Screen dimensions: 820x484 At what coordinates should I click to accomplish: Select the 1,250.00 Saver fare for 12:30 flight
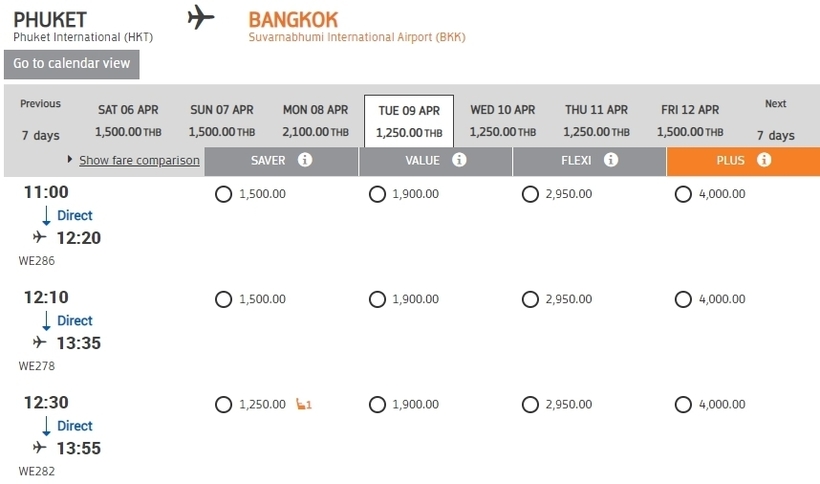[x=223, y=405]
